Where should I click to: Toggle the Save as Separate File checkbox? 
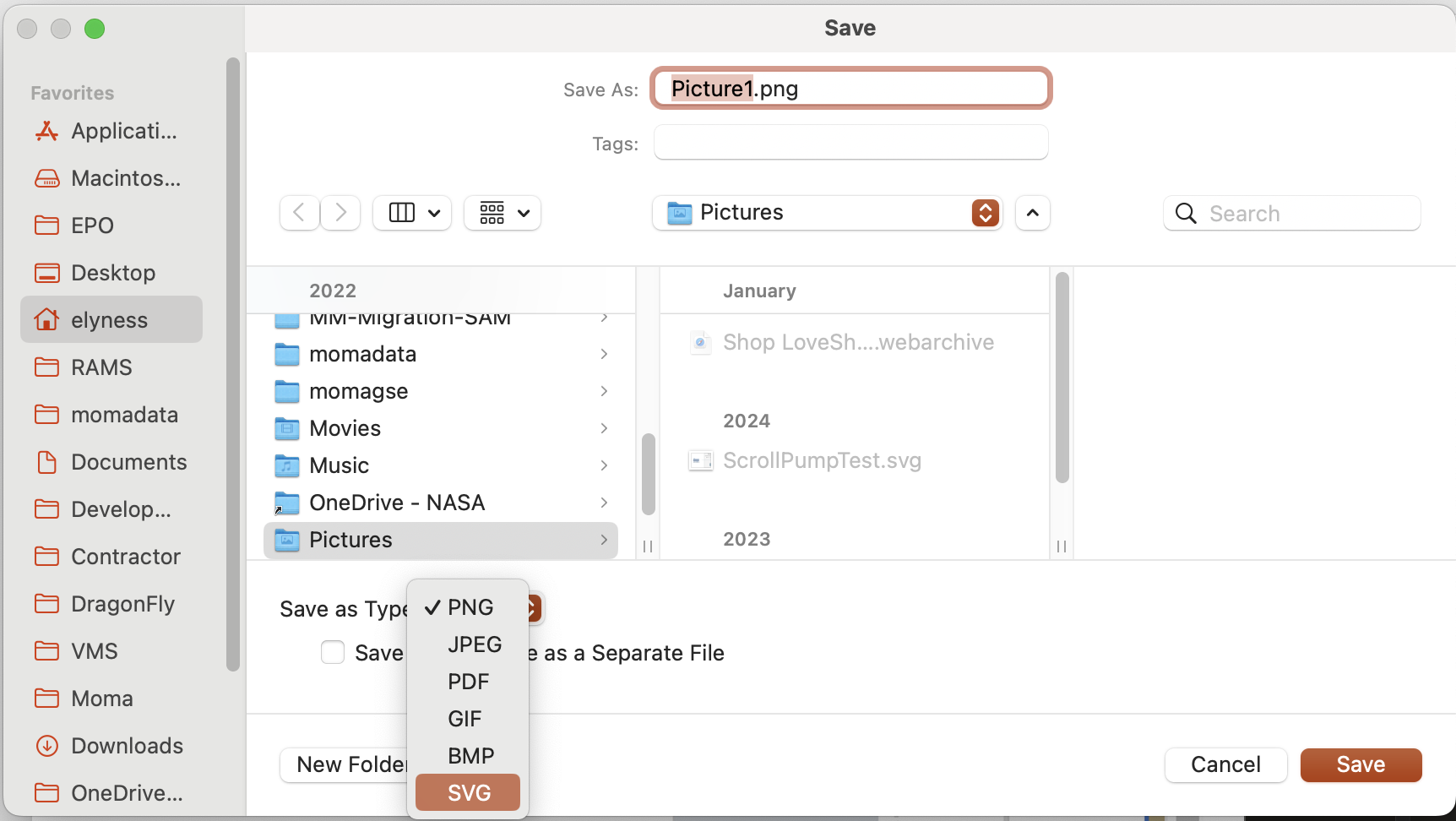click(333, 652)
